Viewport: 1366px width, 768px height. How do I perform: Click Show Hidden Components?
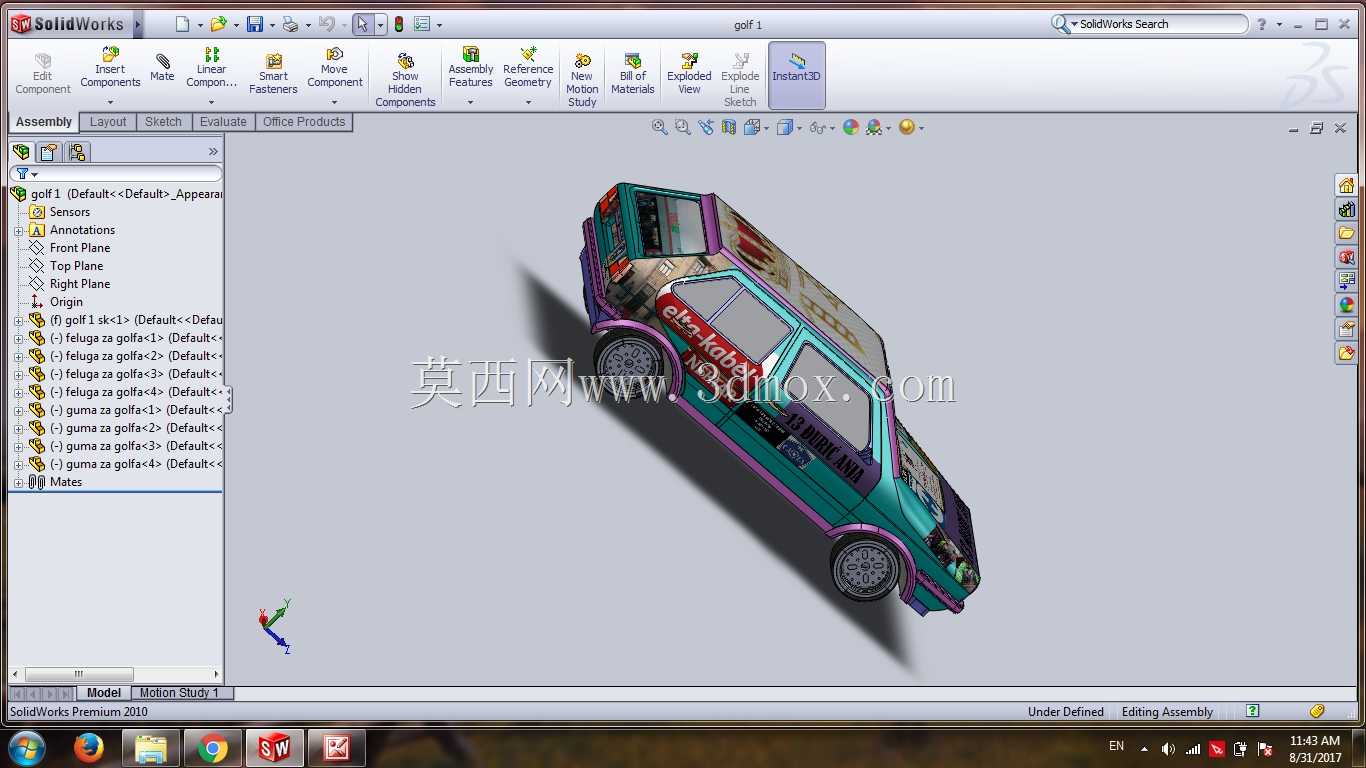pyautogui.click(x=405, y=79)
